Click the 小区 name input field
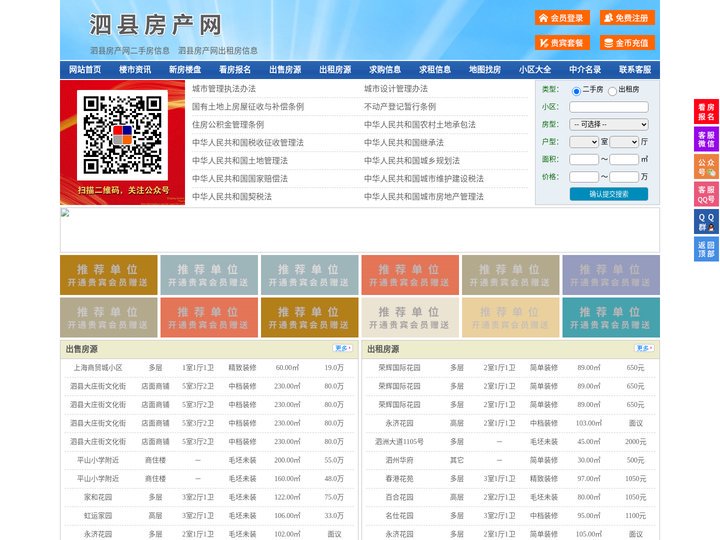The width and height of the screenshot is (720, 540). (609, 107)
